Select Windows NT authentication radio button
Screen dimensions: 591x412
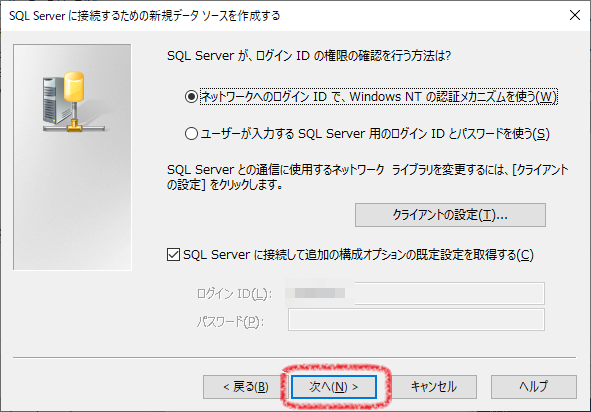[191, 97]
